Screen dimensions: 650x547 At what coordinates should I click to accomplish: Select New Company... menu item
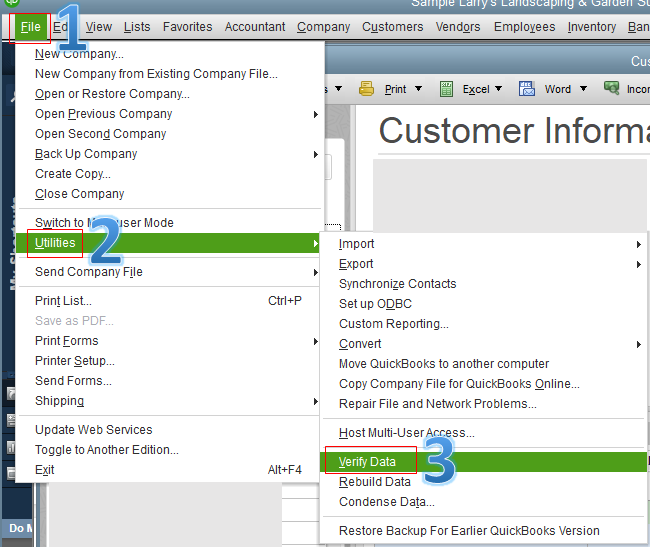[x=170, y=54]
